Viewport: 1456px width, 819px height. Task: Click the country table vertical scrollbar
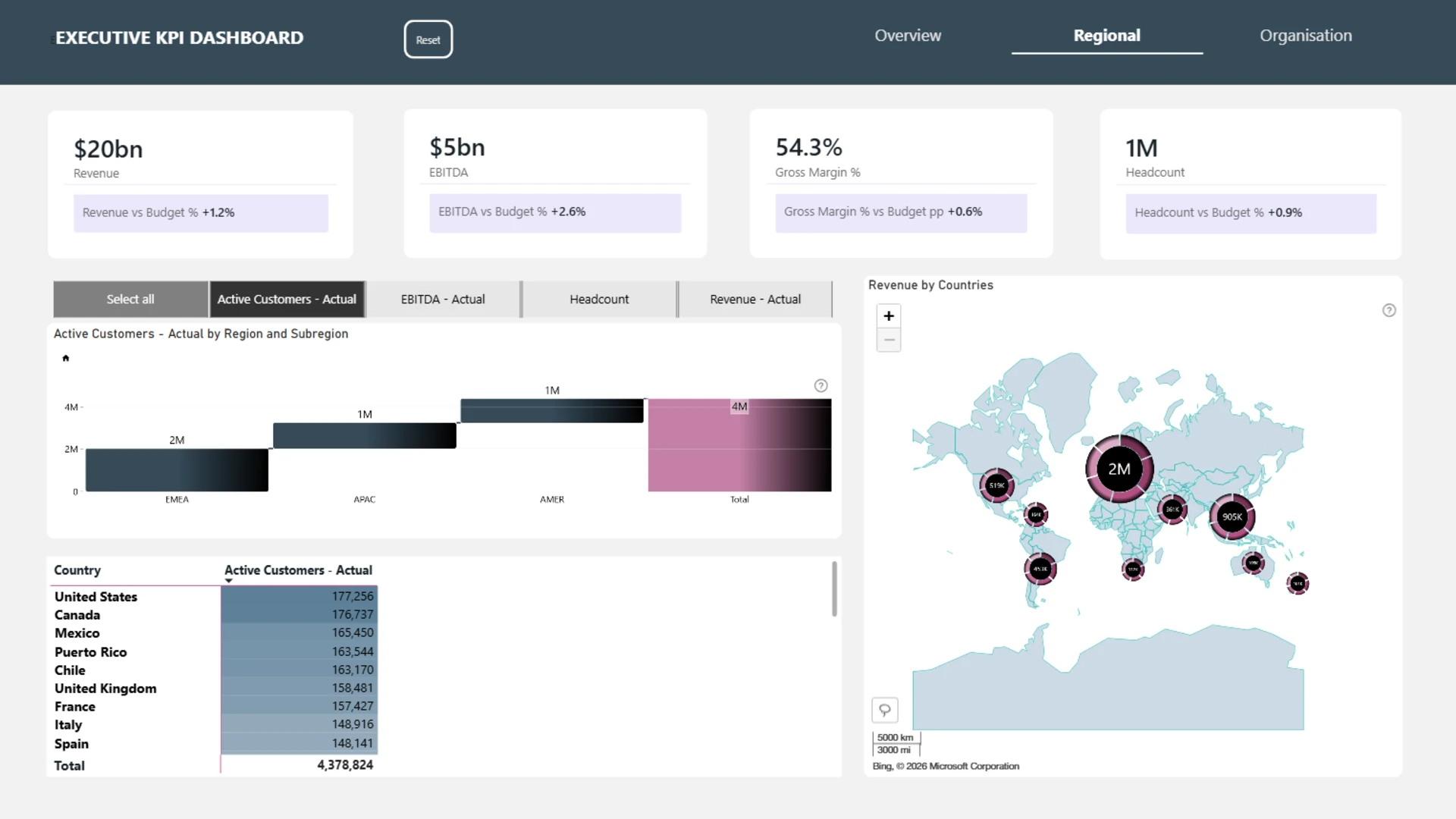click(834, 589)
